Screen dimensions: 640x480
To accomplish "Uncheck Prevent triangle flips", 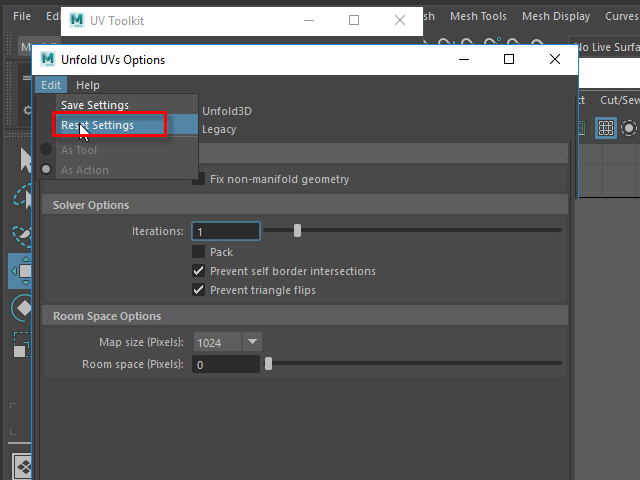I will 199,290.
